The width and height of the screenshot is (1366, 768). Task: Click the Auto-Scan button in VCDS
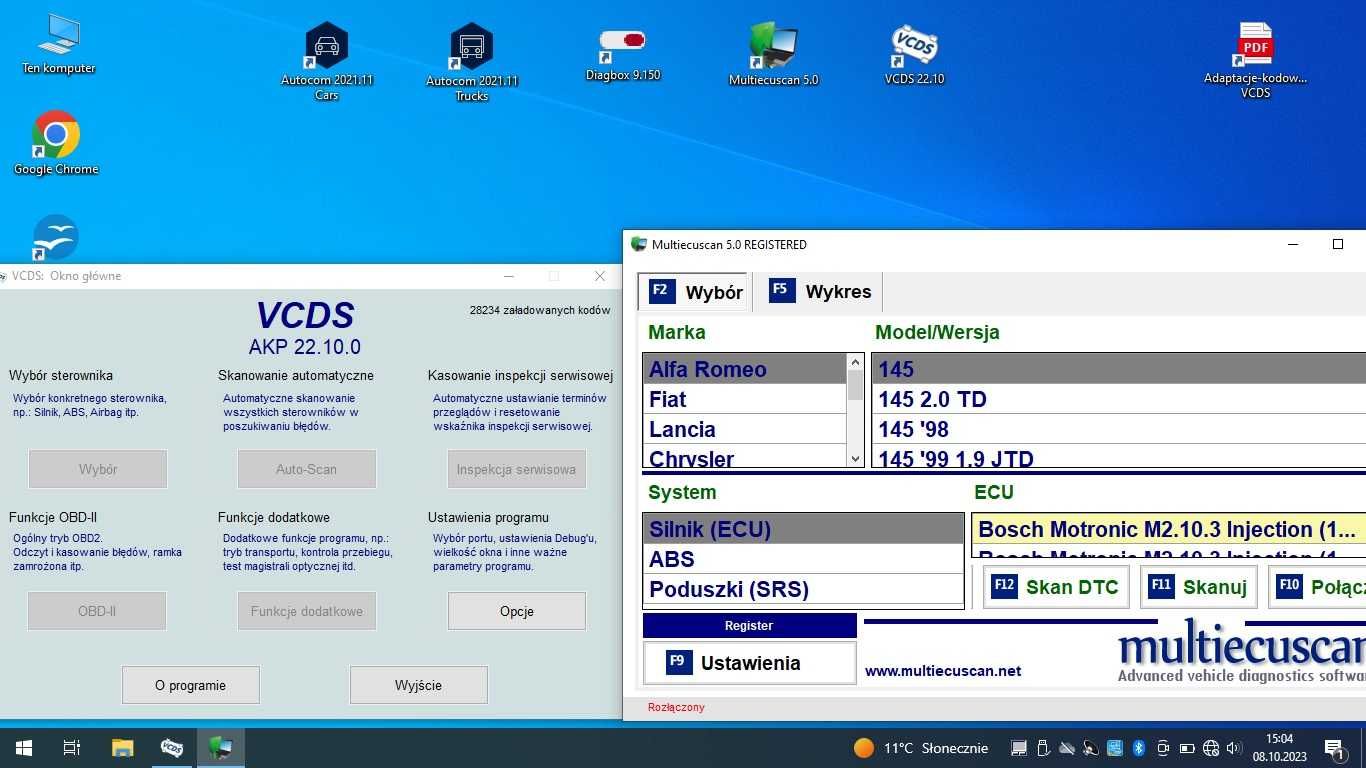tap(307, 469)
